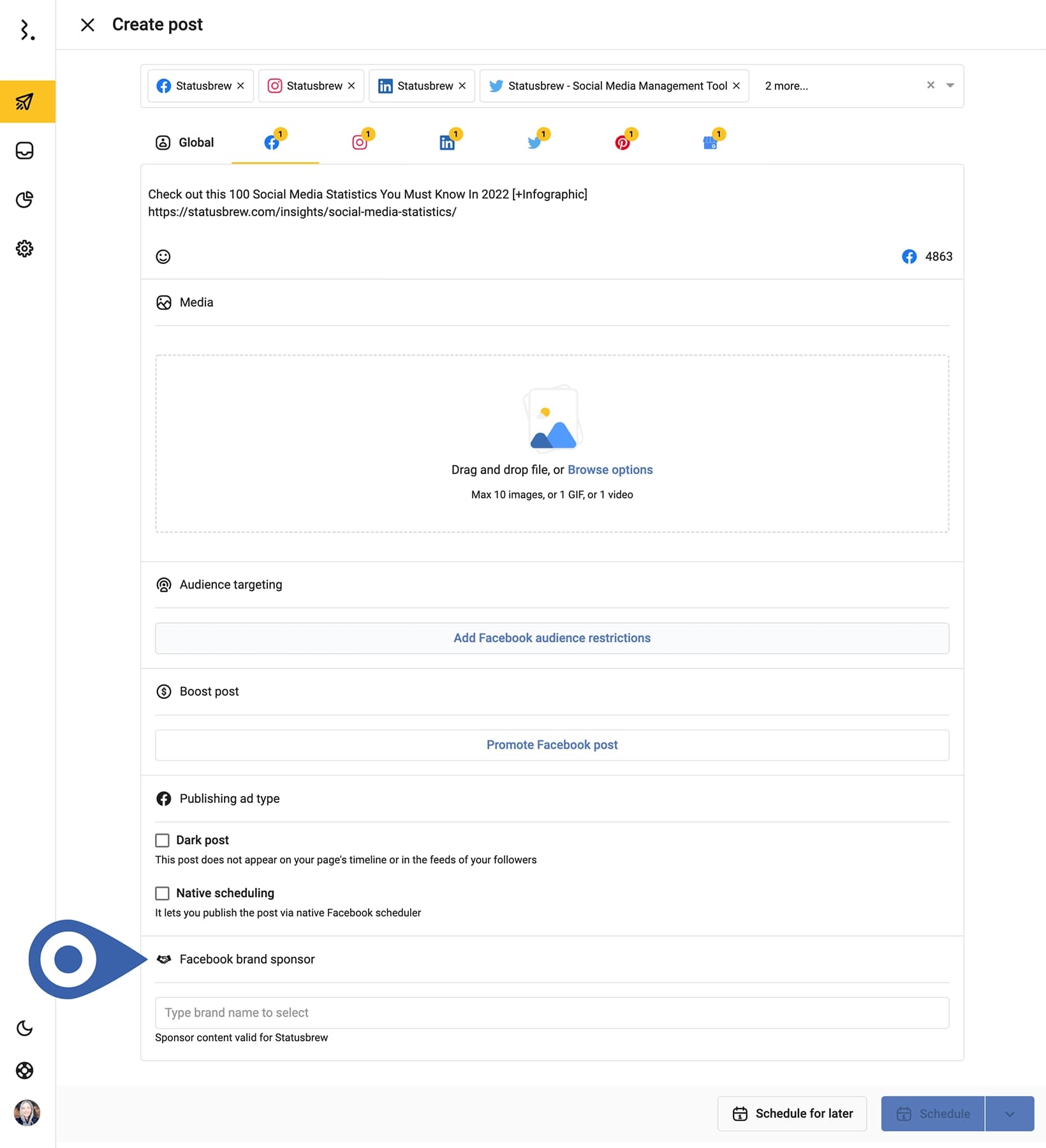Click the '2 more...' profiles indicator
The image size is (1046, 1148).
(786, 85)
